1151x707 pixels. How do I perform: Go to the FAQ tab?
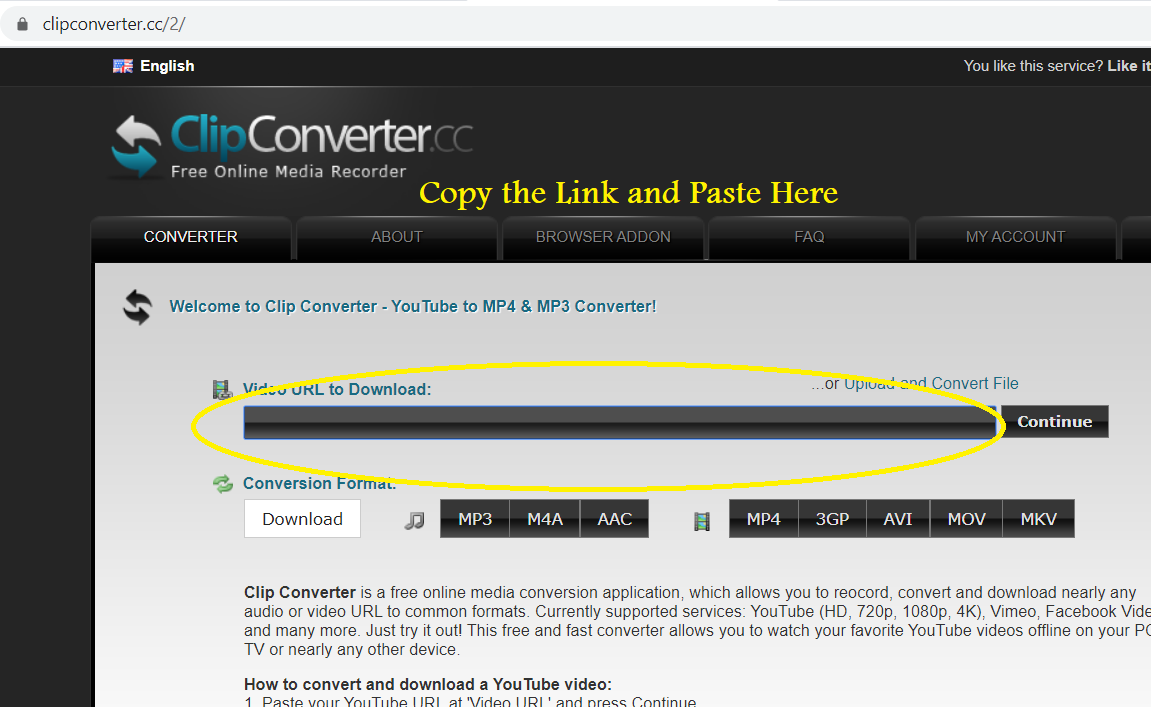pyautogui.click(x=809, y=237)
